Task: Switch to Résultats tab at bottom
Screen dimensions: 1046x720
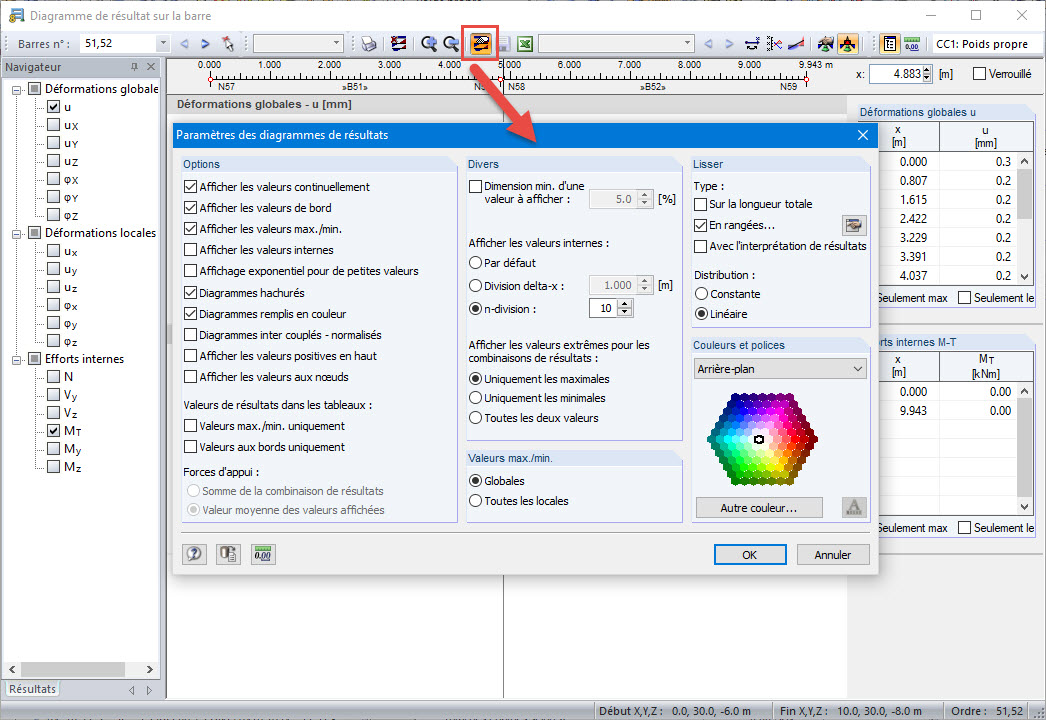Action: click(x=32, y=689)
